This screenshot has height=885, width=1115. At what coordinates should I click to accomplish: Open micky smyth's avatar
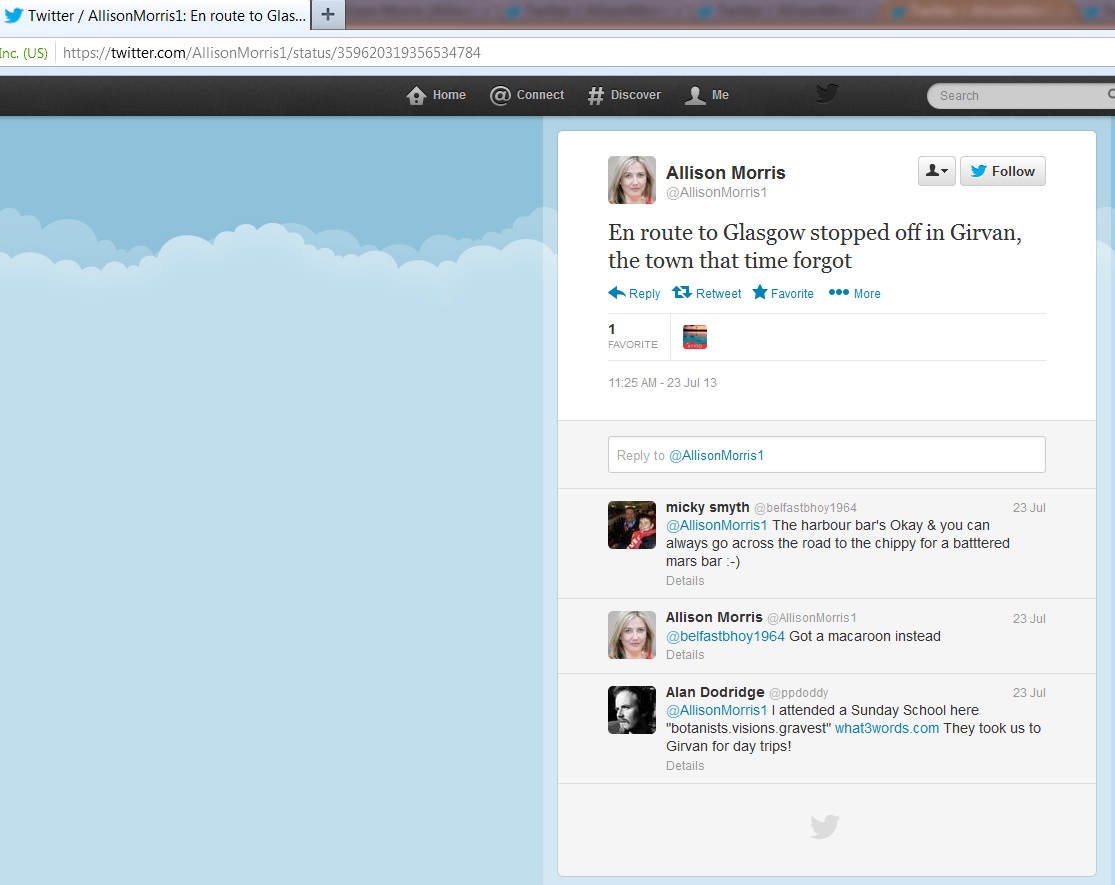tap(631, 525)
